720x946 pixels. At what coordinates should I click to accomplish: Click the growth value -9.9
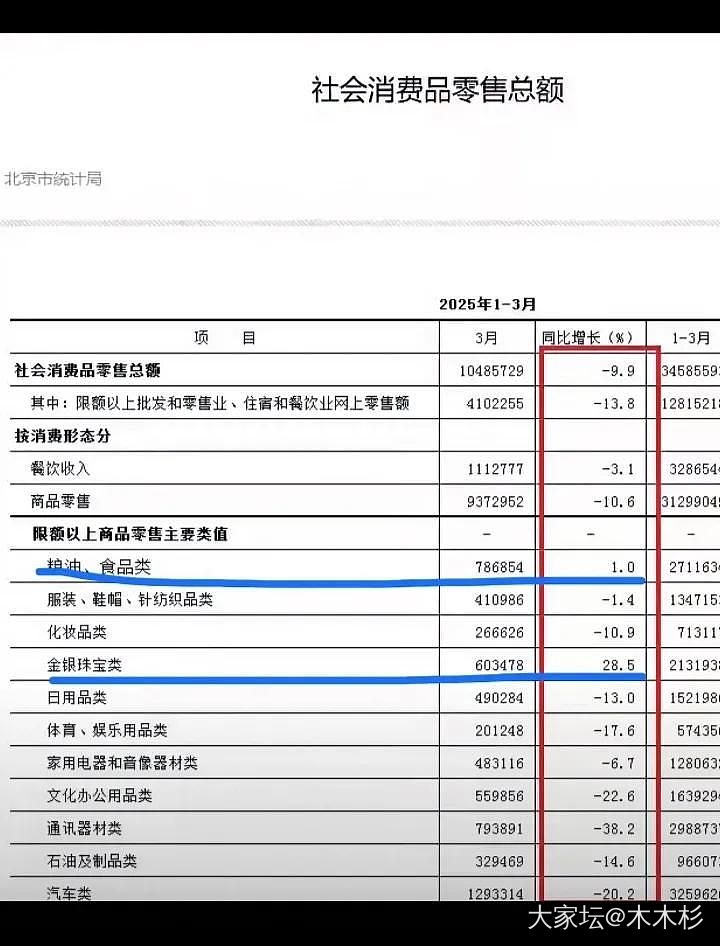[x=618, y=371]
